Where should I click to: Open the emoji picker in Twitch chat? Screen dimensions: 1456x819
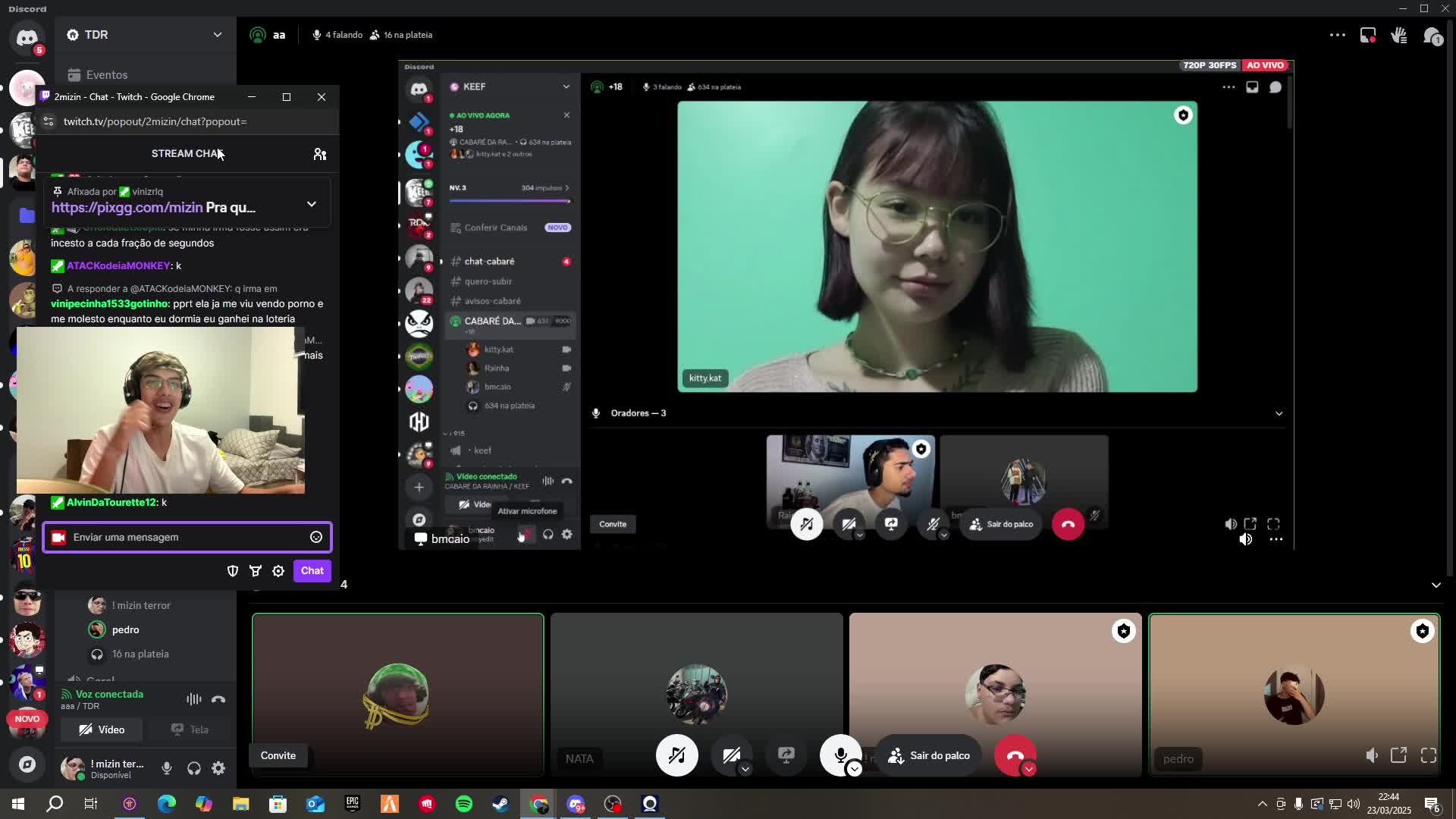click(316, 537)
